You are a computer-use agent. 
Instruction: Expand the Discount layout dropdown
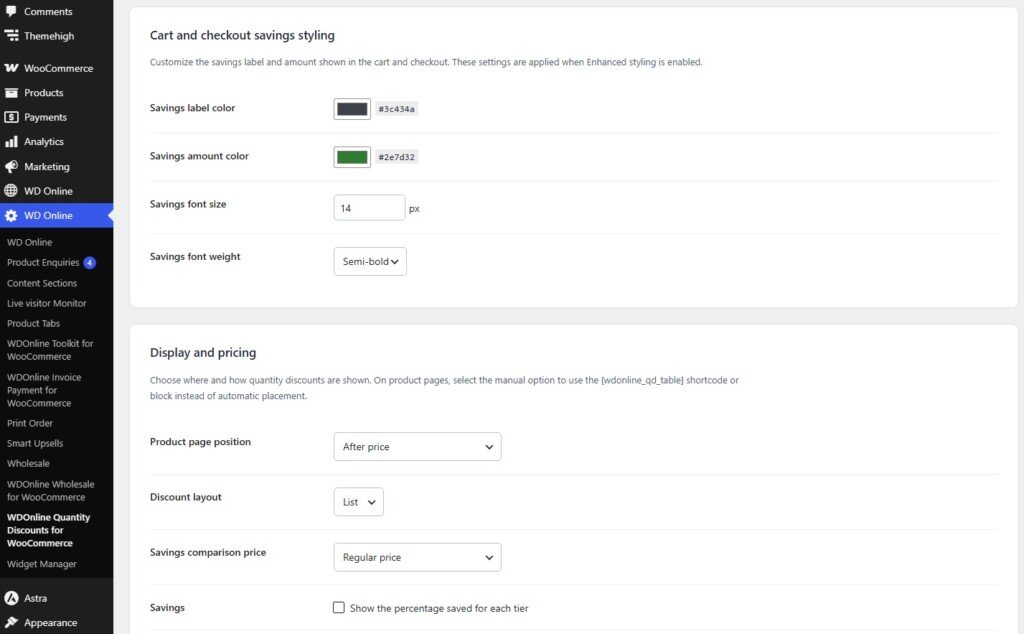(x=359, y=502)
